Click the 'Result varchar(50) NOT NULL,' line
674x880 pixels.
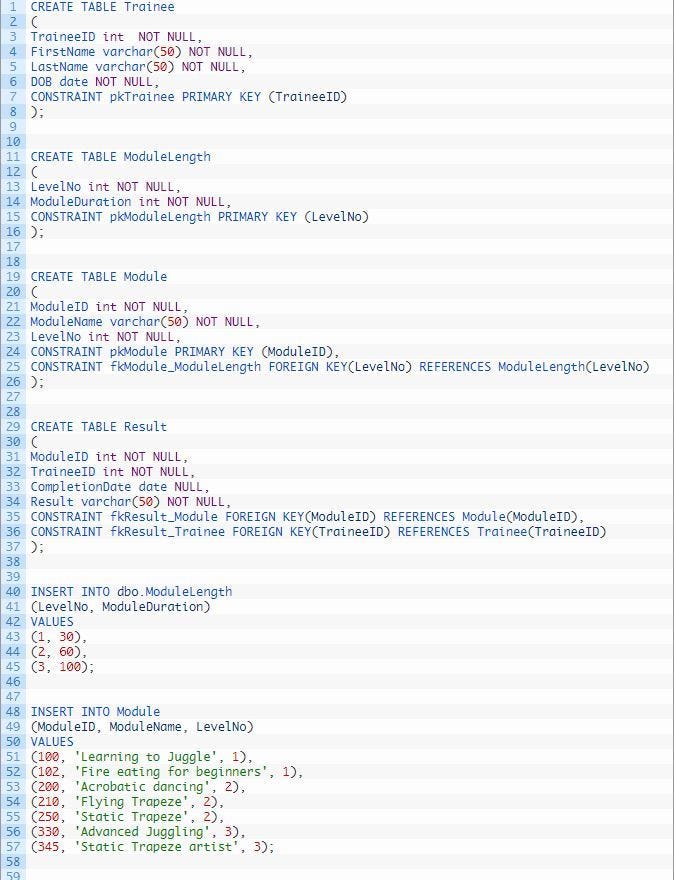point(131,502)
